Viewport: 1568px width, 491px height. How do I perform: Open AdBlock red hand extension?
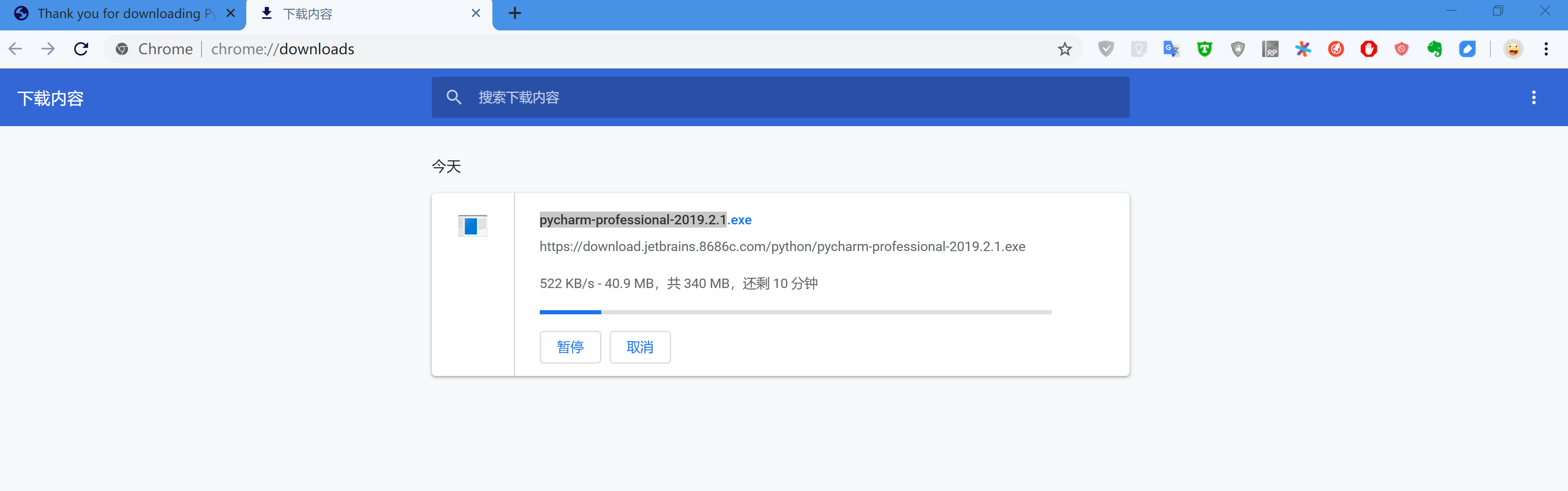pos(1369,49)
